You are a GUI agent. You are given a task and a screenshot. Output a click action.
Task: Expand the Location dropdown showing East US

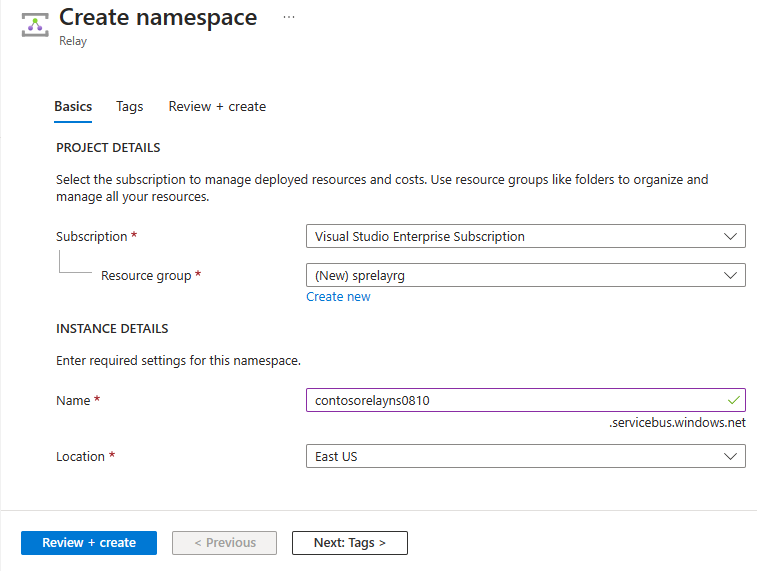pyautogui.click(x=525, y=456)
